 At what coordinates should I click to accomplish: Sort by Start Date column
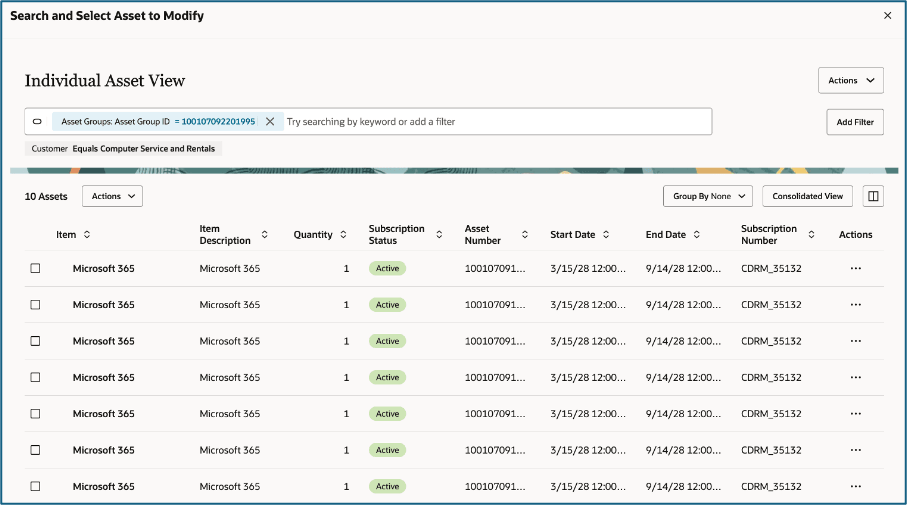coord(606,234)
